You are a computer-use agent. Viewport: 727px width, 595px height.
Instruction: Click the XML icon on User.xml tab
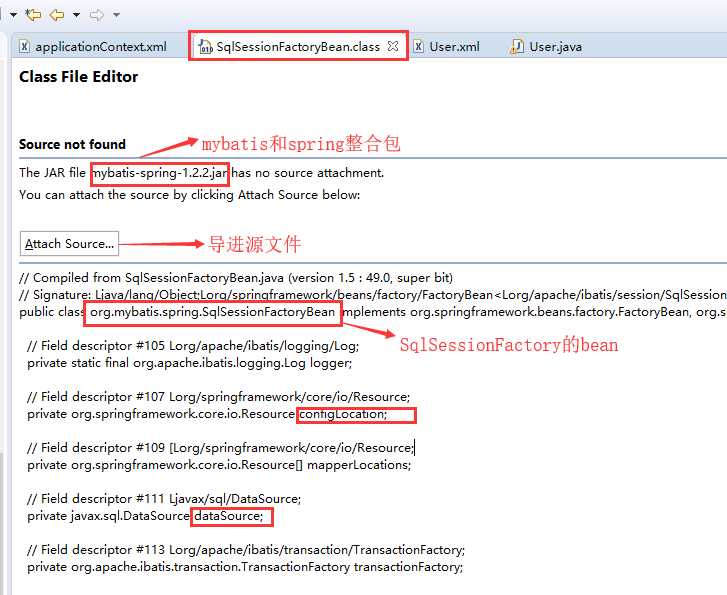point(418,46)
